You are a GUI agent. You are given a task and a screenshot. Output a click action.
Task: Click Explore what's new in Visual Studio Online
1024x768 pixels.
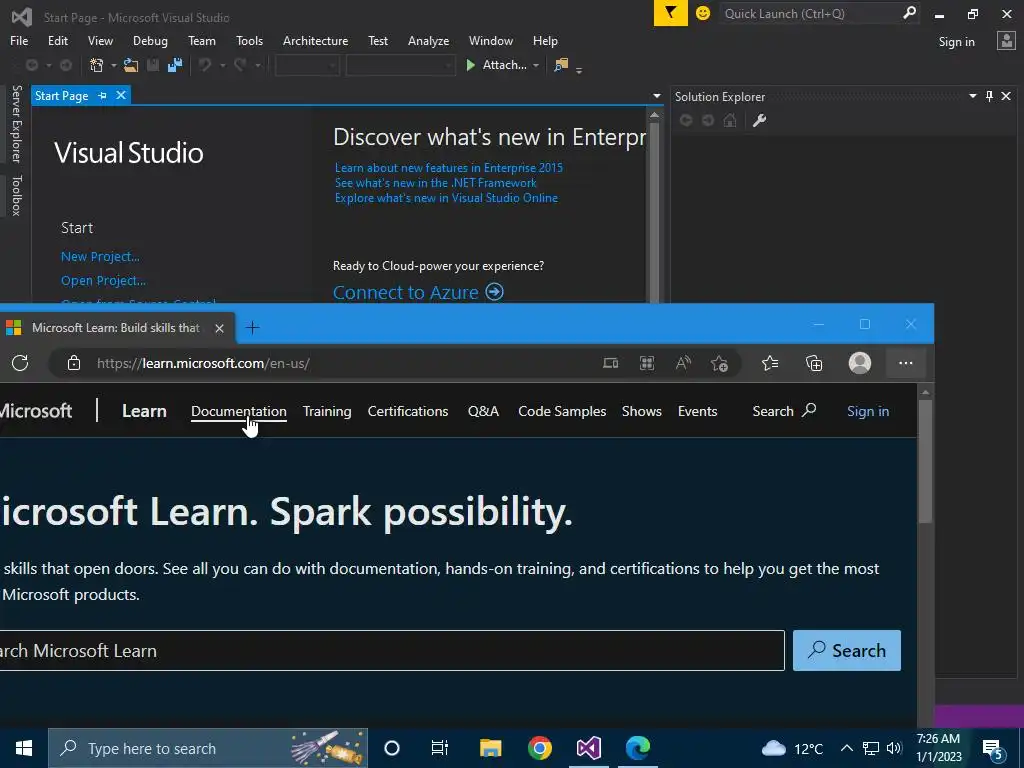(446, 198)
